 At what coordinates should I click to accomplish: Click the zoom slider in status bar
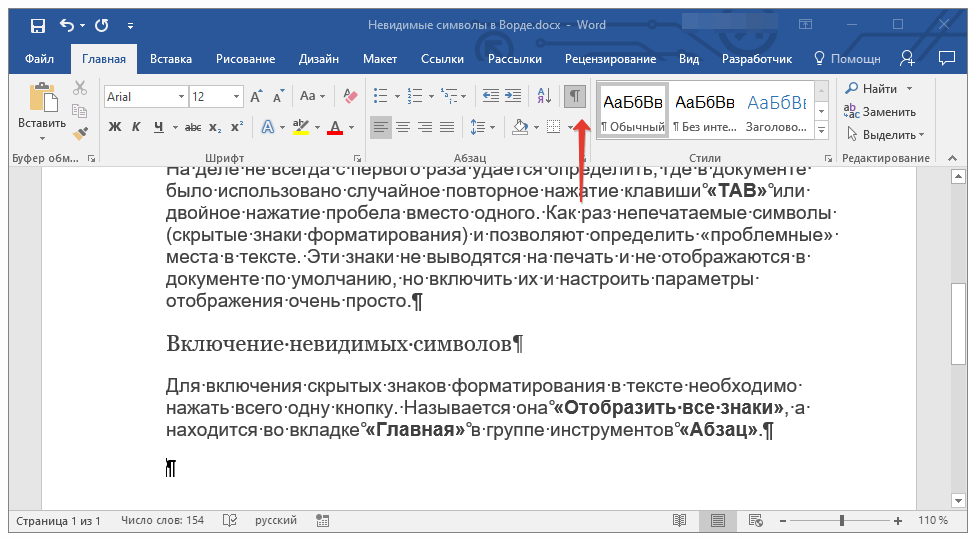[842, 521]
